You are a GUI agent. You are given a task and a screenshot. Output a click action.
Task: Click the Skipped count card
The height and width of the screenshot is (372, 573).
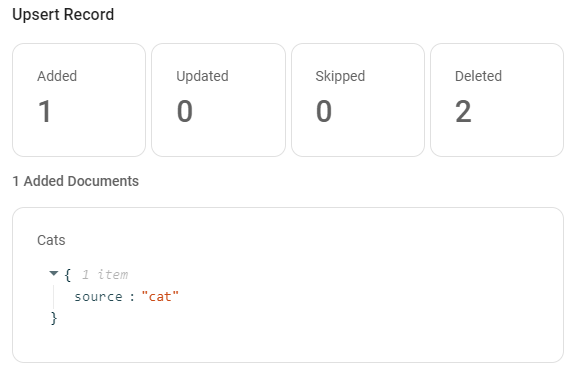click(x=358, y=100)
